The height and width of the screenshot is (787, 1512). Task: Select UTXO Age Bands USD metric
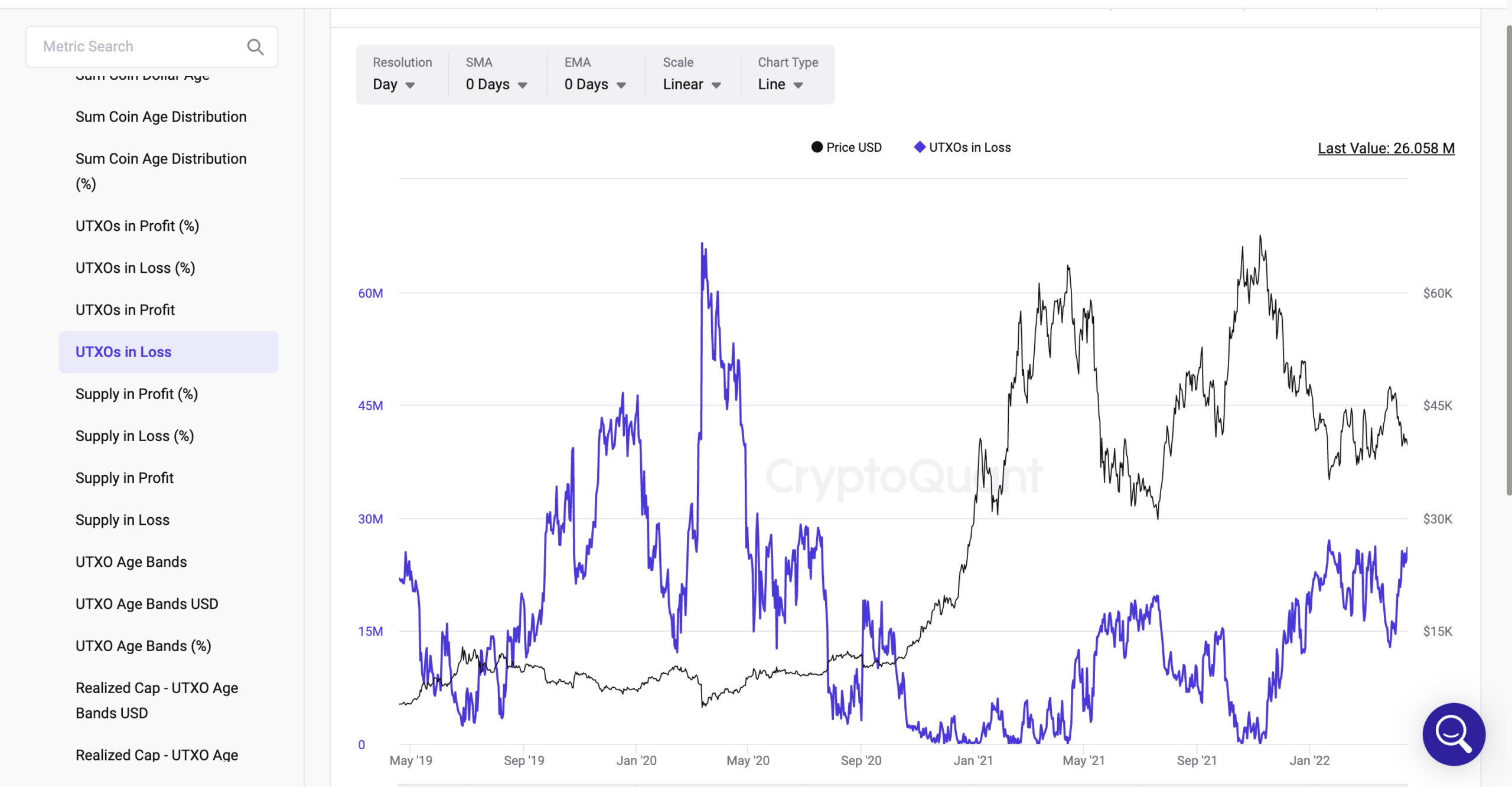(147, 603)
